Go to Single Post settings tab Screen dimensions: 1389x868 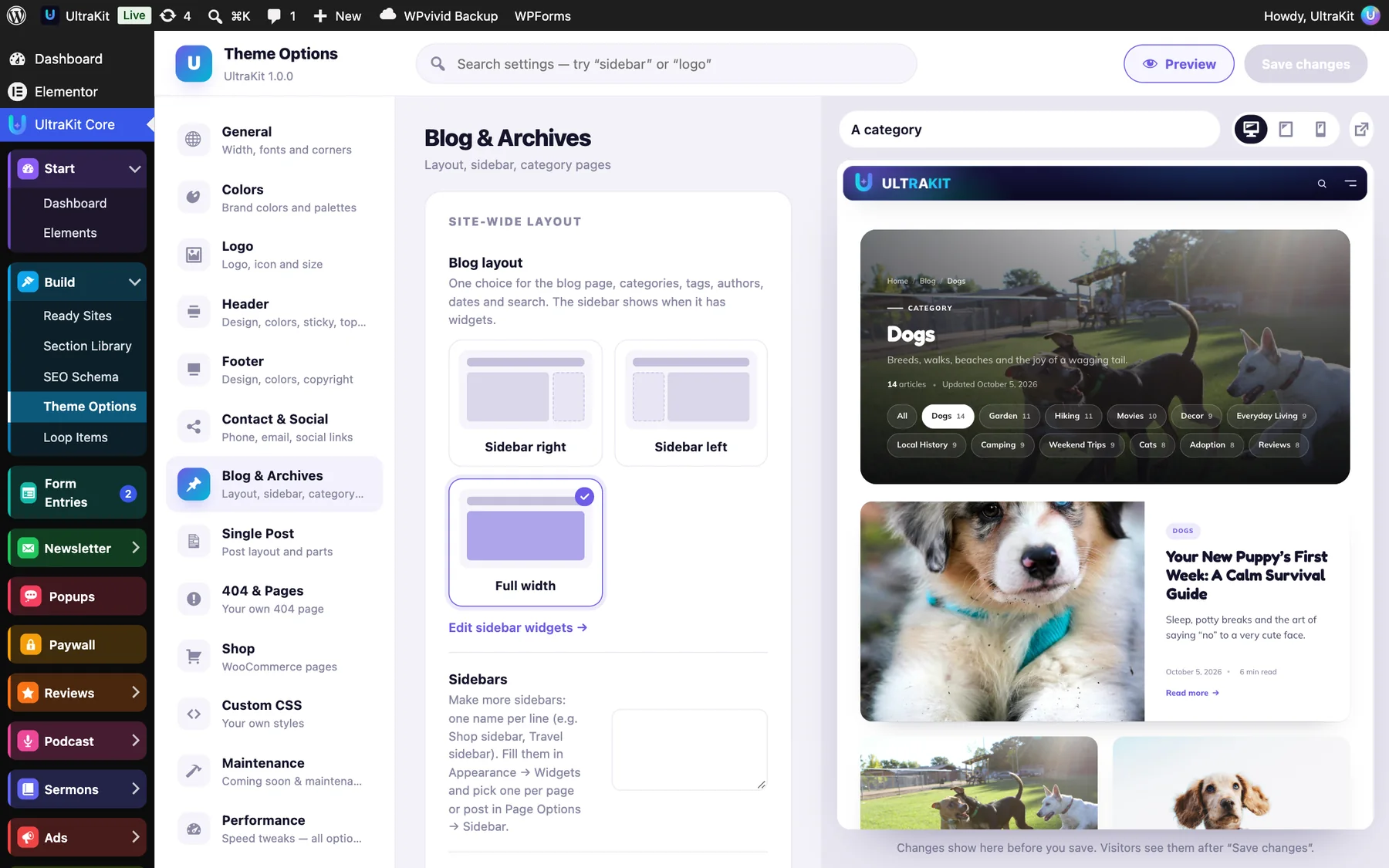(x=275, y=542)
